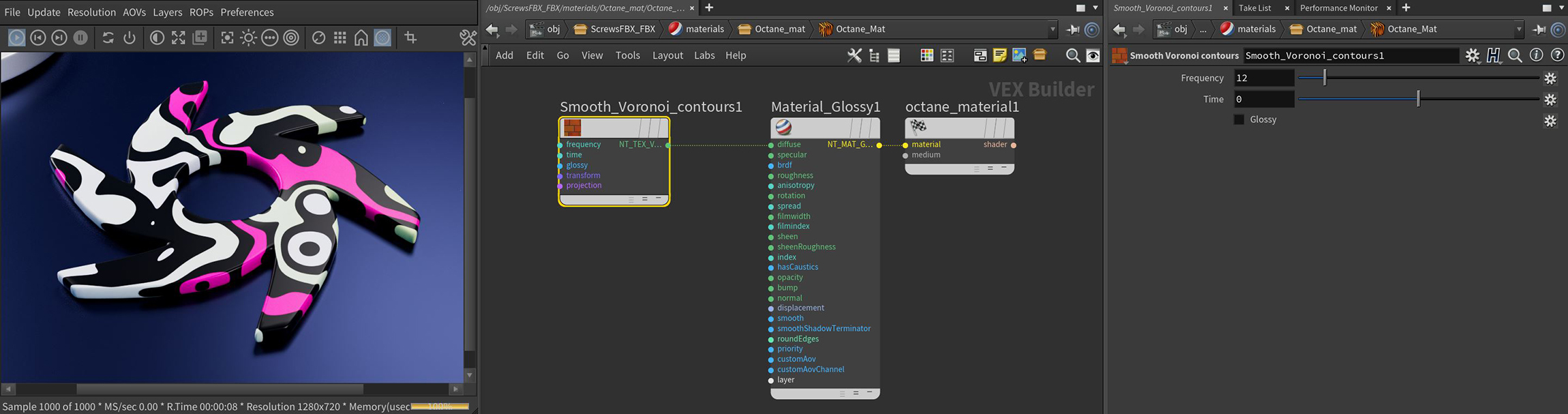This screenshot has width=1568, height=414.
Task: Click the home icon in render toolbar
Action: coord(361,38)
